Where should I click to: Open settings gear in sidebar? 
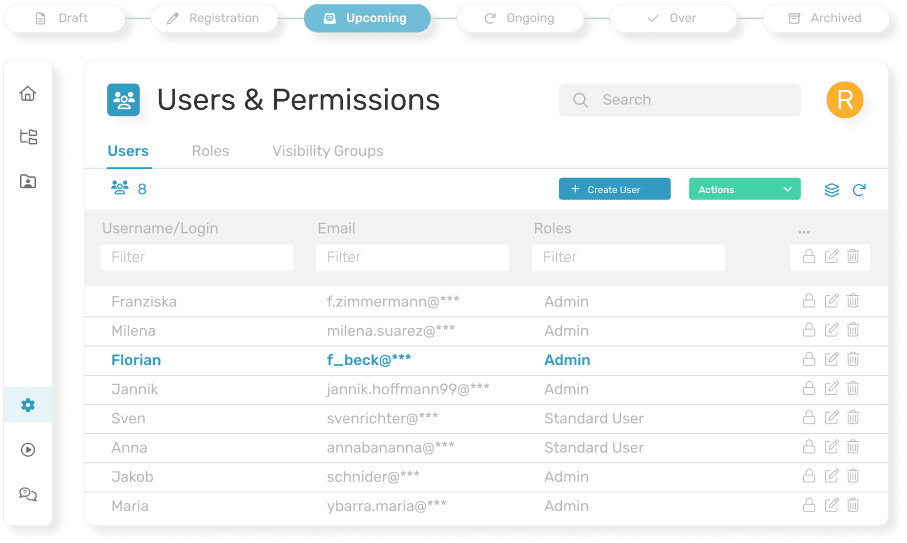28,405
